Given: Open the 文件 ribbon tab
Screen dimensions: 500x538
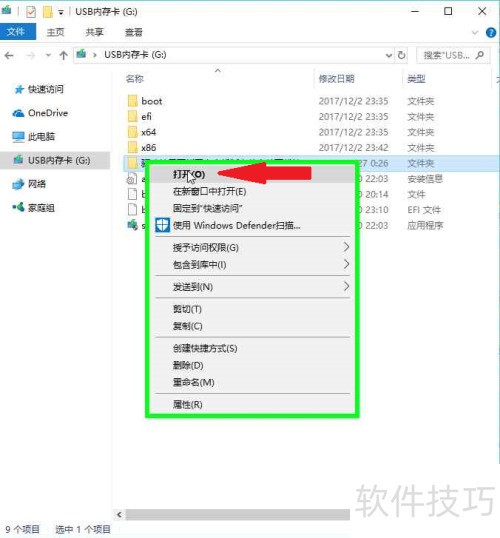Looking at the screenshot, I should [18, 32].
